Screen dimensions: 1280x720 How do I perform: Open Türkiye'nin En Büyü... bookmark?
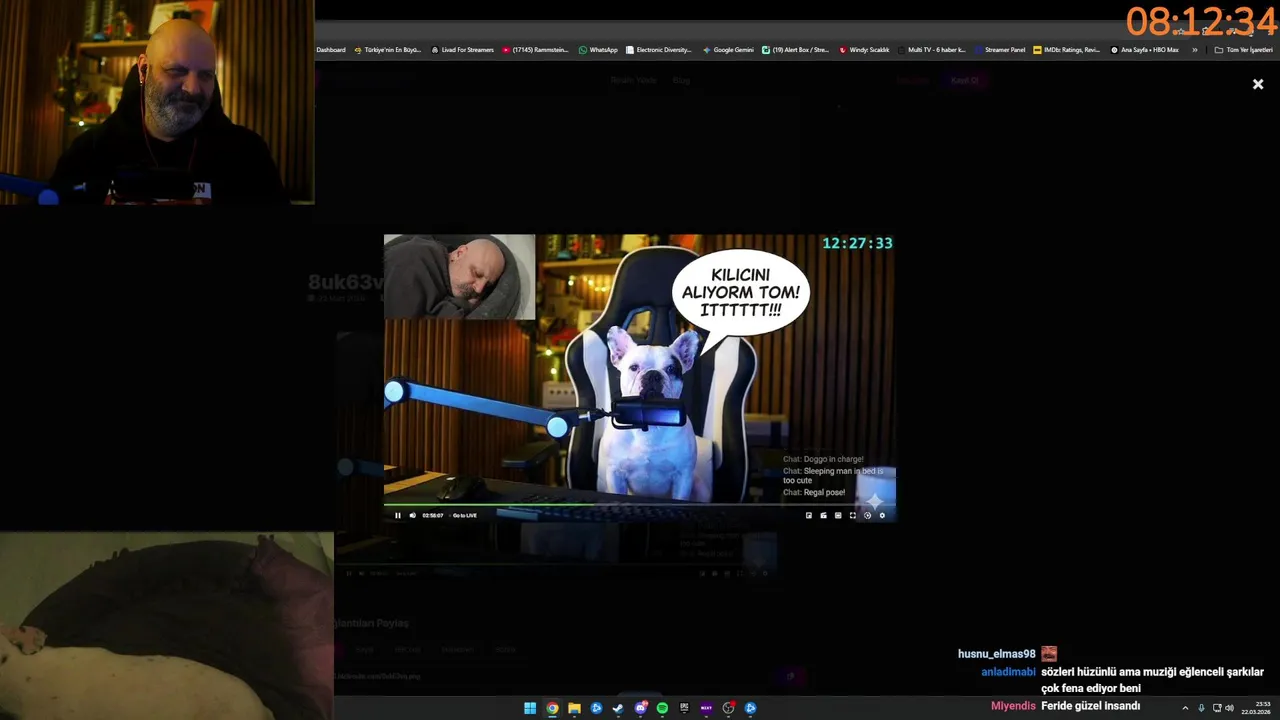pyautogui.click(x=388, y=50)
